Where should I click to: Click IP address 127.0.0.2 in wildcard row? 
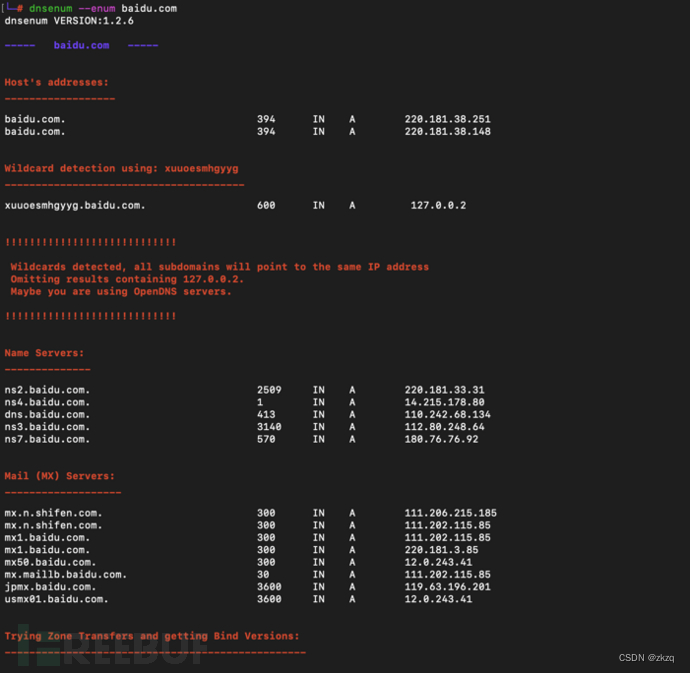point(438,206)
